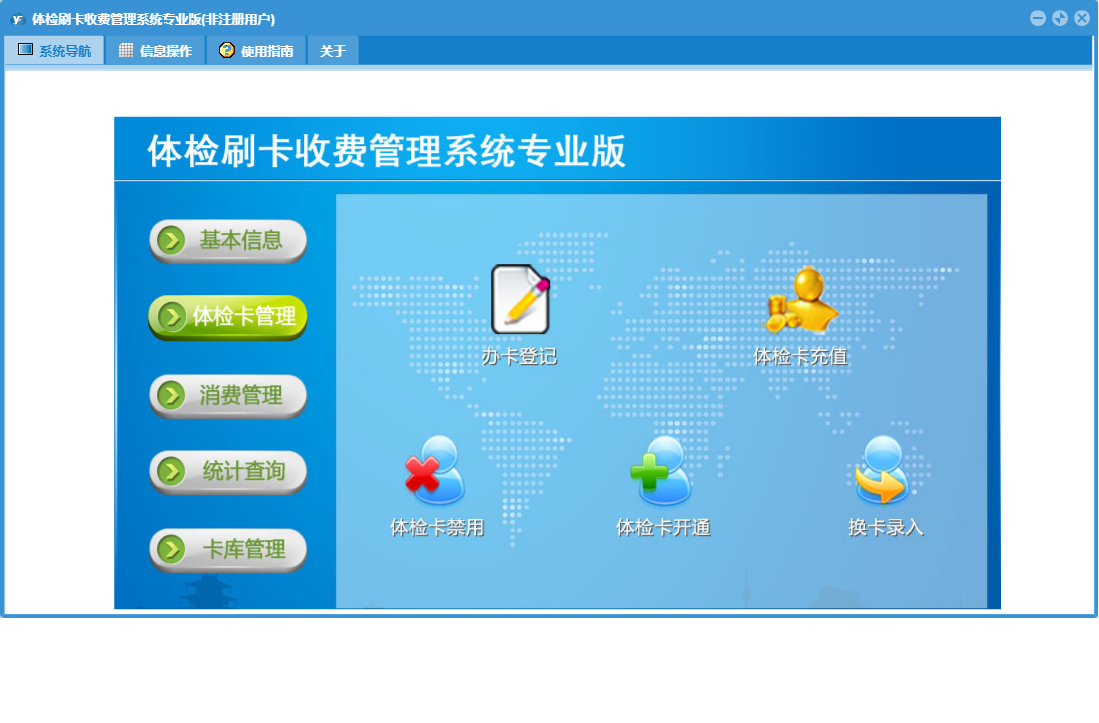This screenshot has height=723, width=1099.
Task: Open the 卡库管理 sidebar button
Action: [x=228, y=550]
